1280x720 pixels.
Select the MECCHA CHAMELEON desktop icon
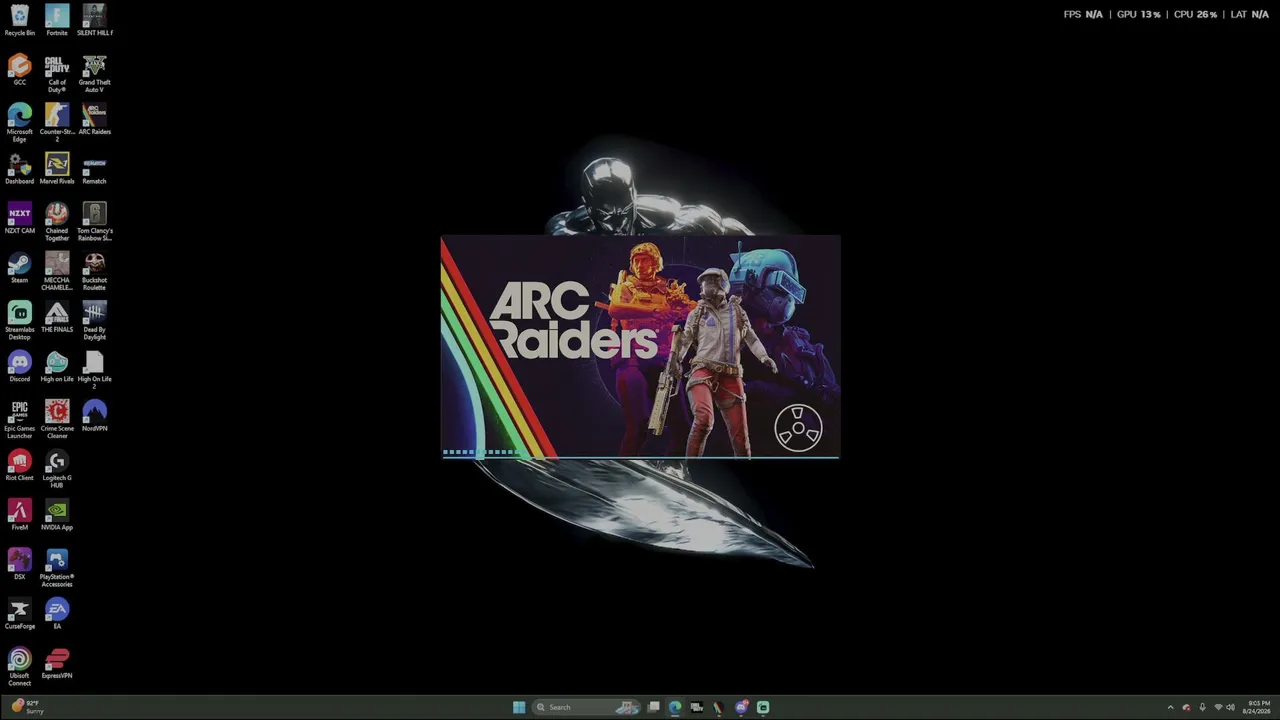tap(57, 271)
